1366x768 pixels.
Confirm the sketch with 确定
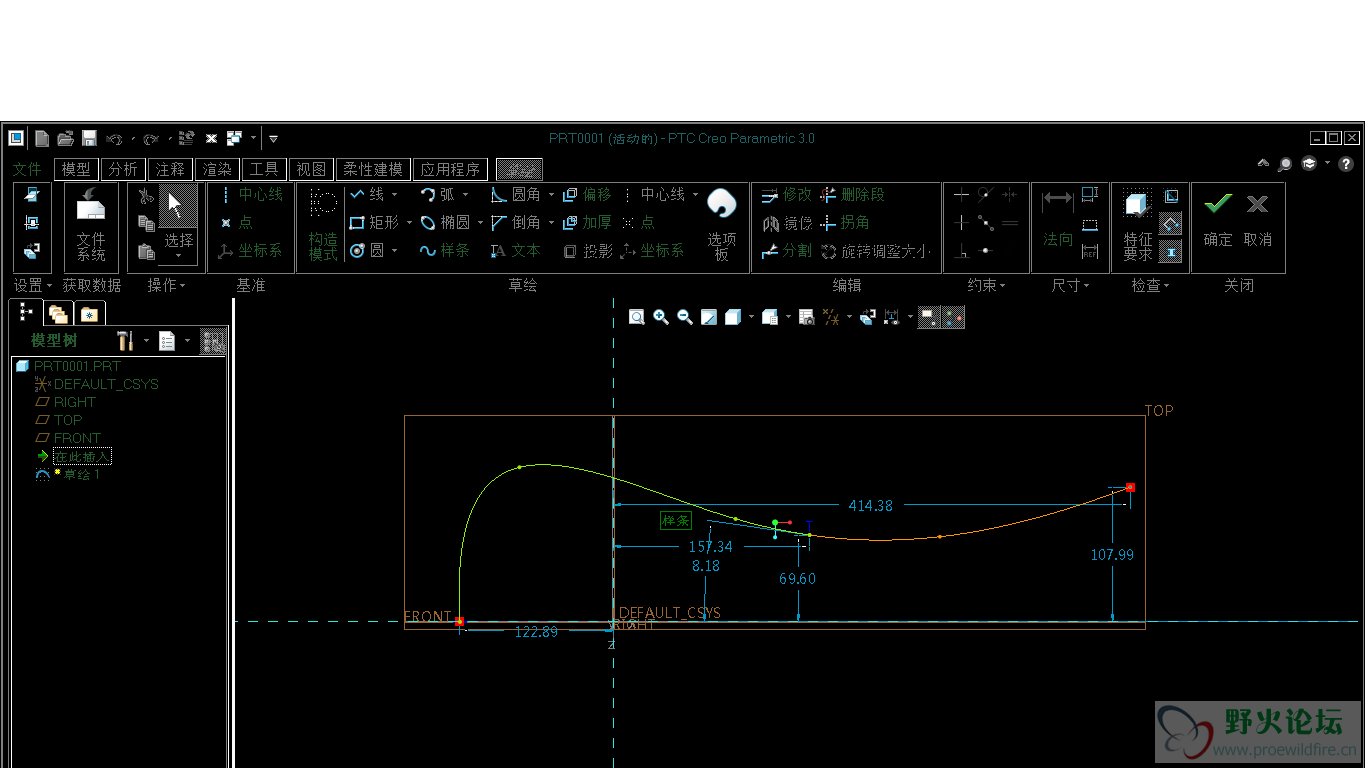[x=1218, y=219]
